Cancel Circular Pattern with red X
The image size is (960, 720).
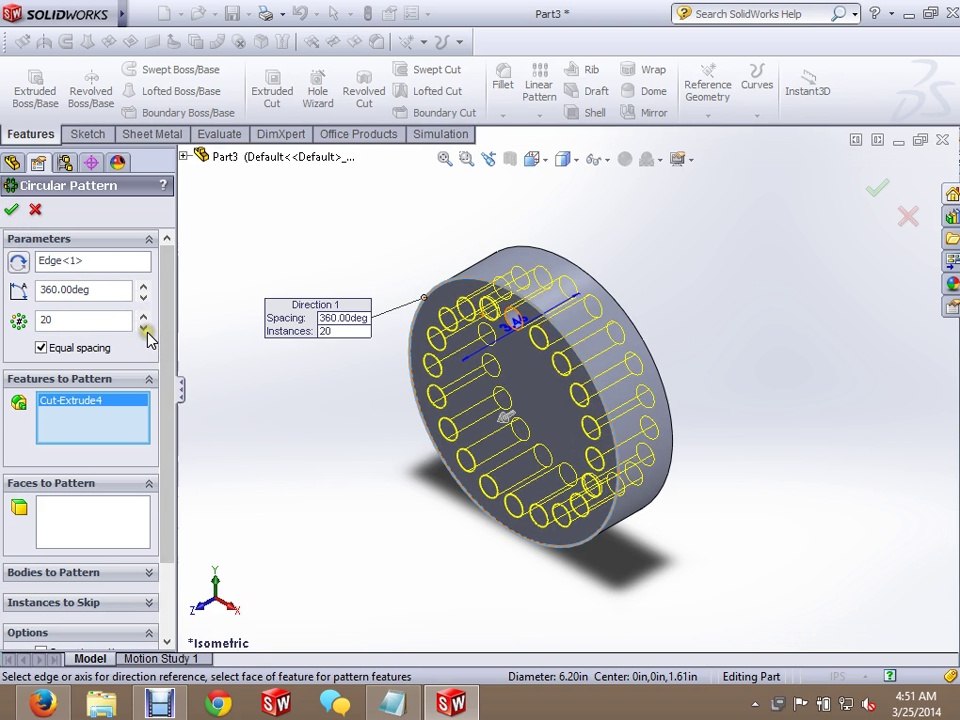coord(36,209)
